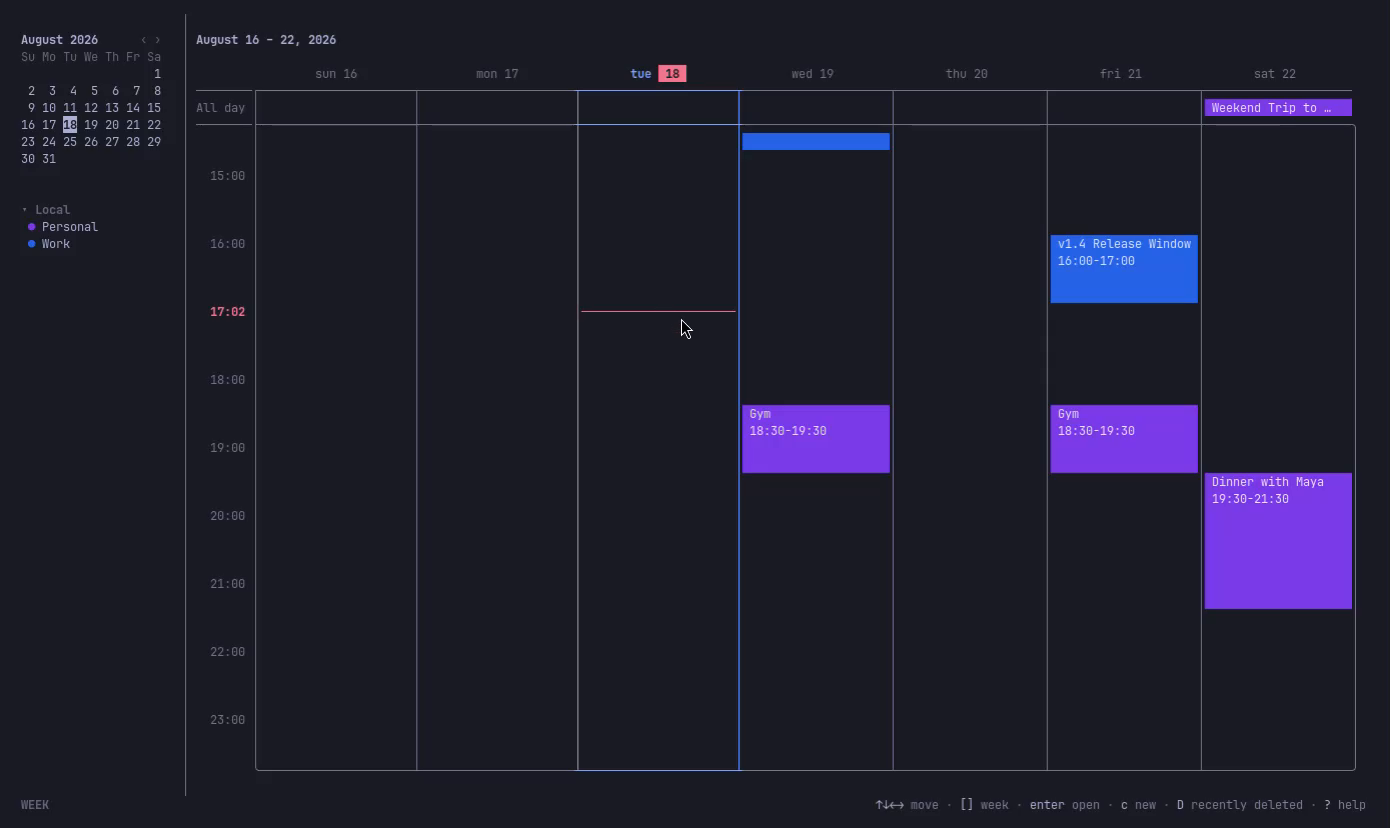This screenshot has width=1390, height=828.
Task: Pick August 1 in mini calendar
Action: (157, 74)
